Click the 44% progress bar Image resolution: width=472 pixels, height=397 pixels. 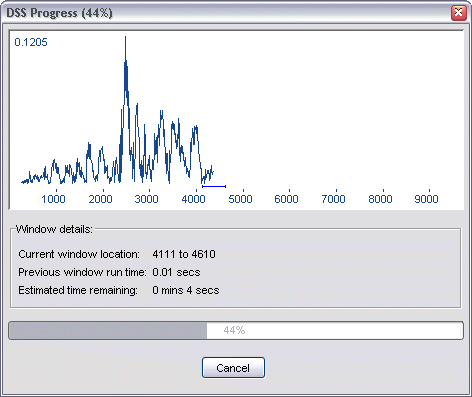[x=236, y=330]
